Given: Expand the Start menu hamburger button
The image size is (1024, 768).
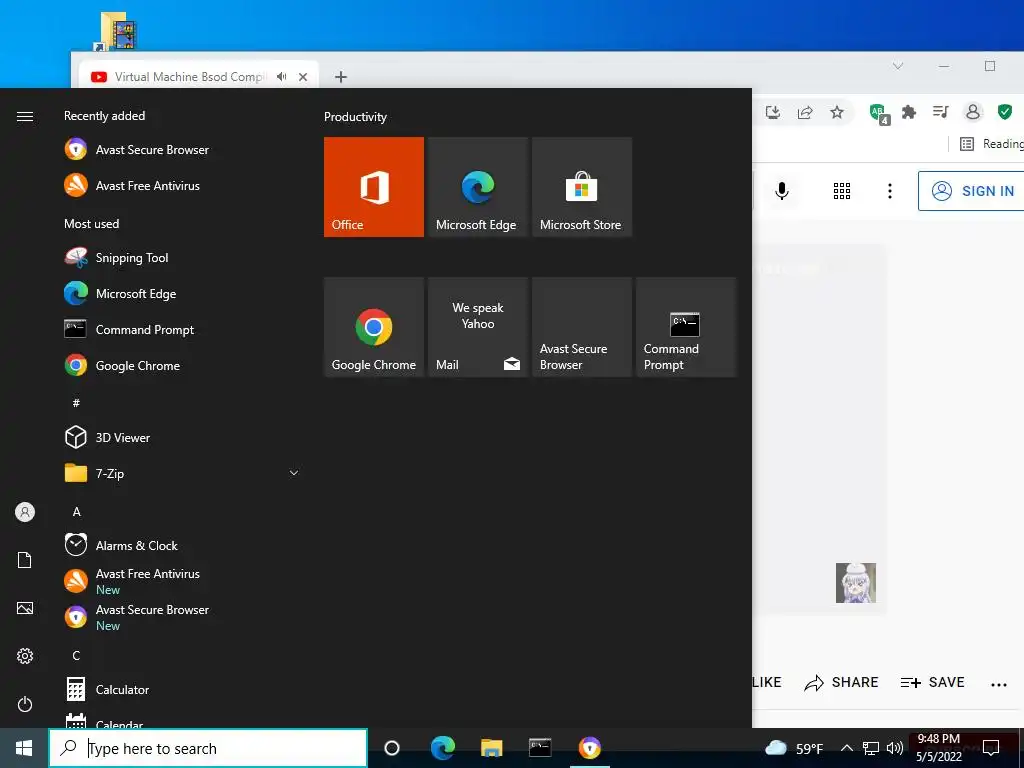Looking at the screenshot, I should click(25, 116).
